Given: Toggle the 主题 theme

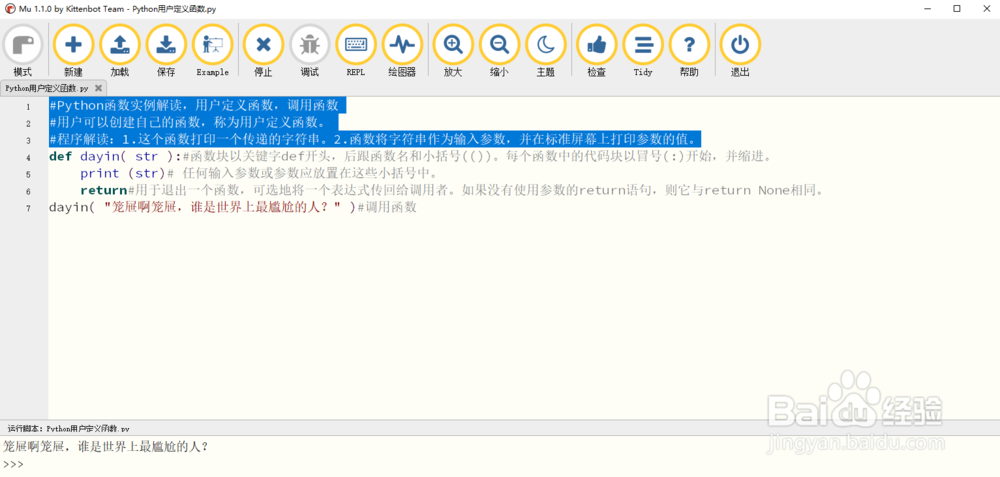Looking at the screenshot, I should click(x=546, y=51).
